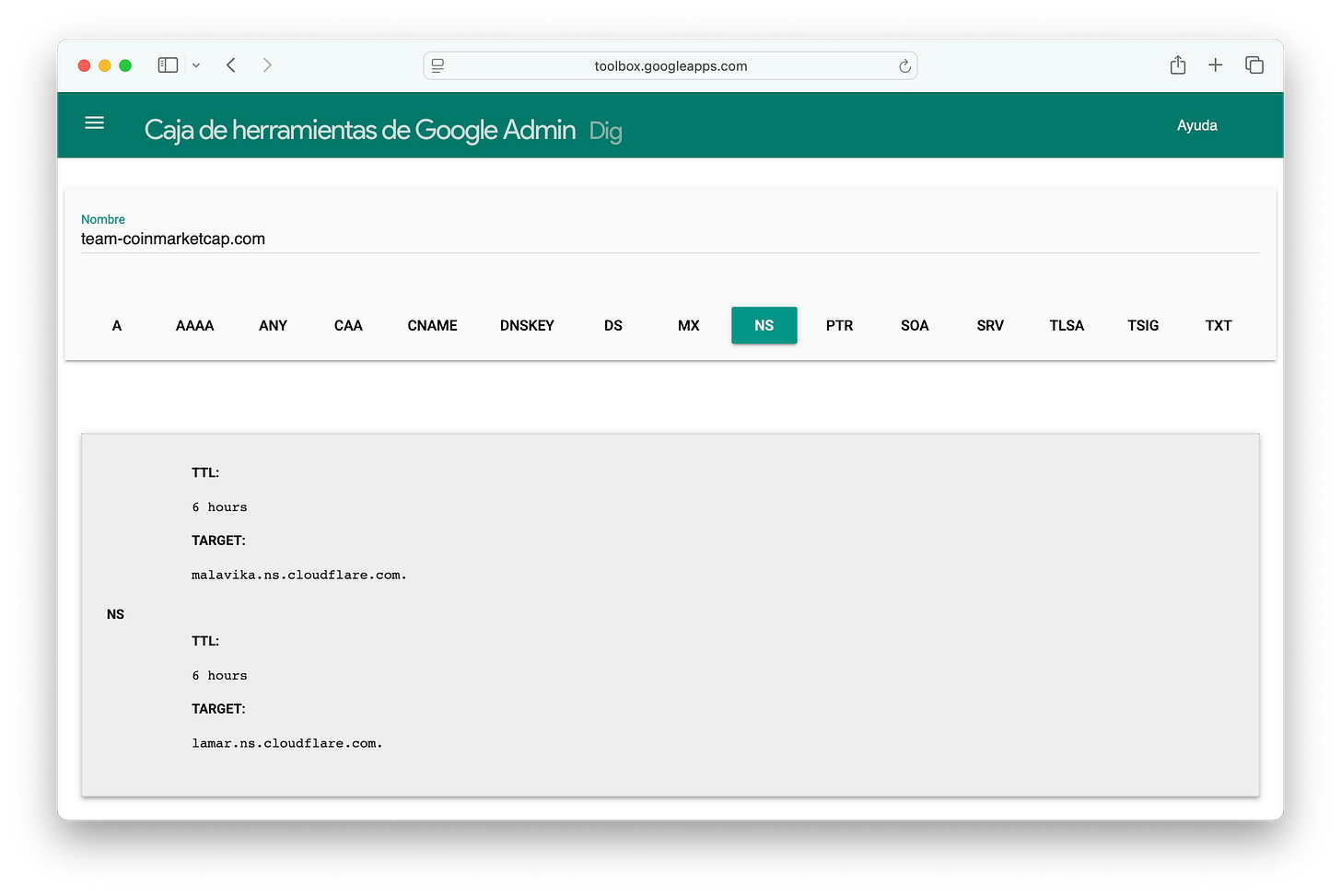The width and height of the screenshot is (1341, 896).
Task: Focus the toolbox.googleapps.com address bar
Action: 670,66
